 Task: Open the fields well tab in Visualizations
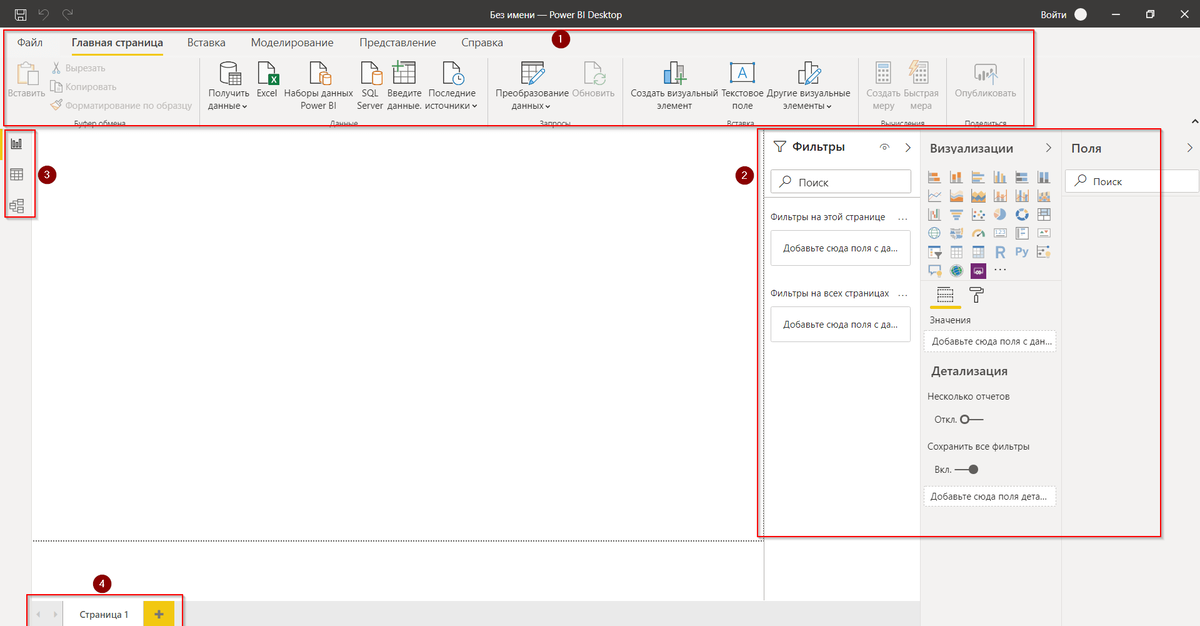coord(945,294)
